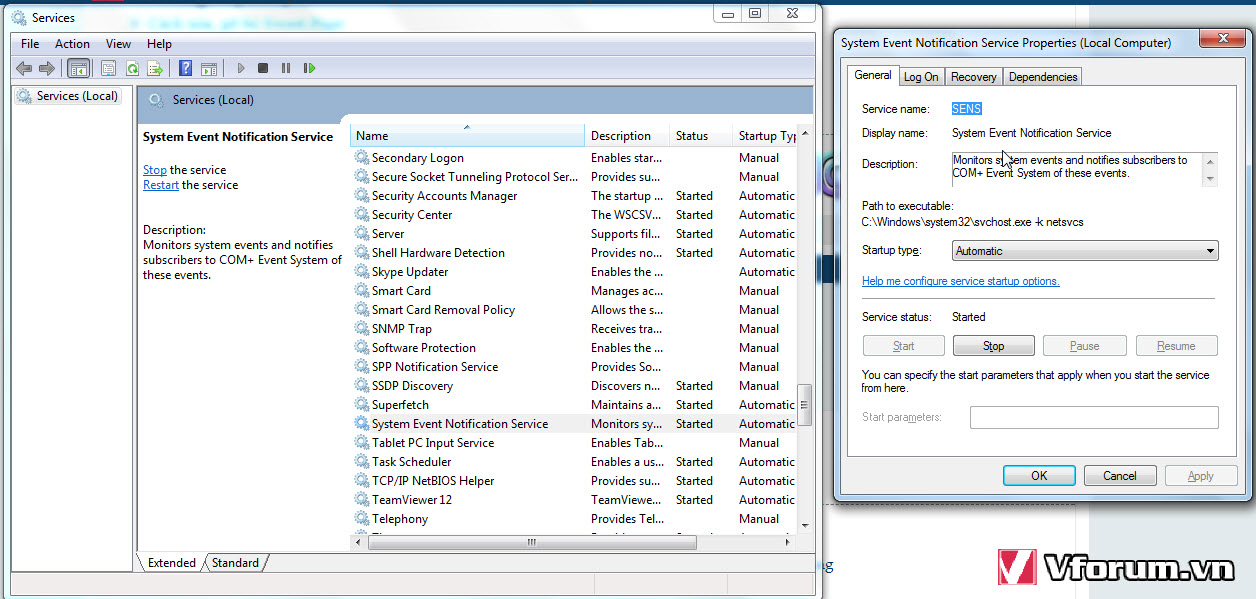Image resolution: width=1256 pixels, height=599 pixels.
Task: Open the View menu
Action: click(x=118, y=44)
